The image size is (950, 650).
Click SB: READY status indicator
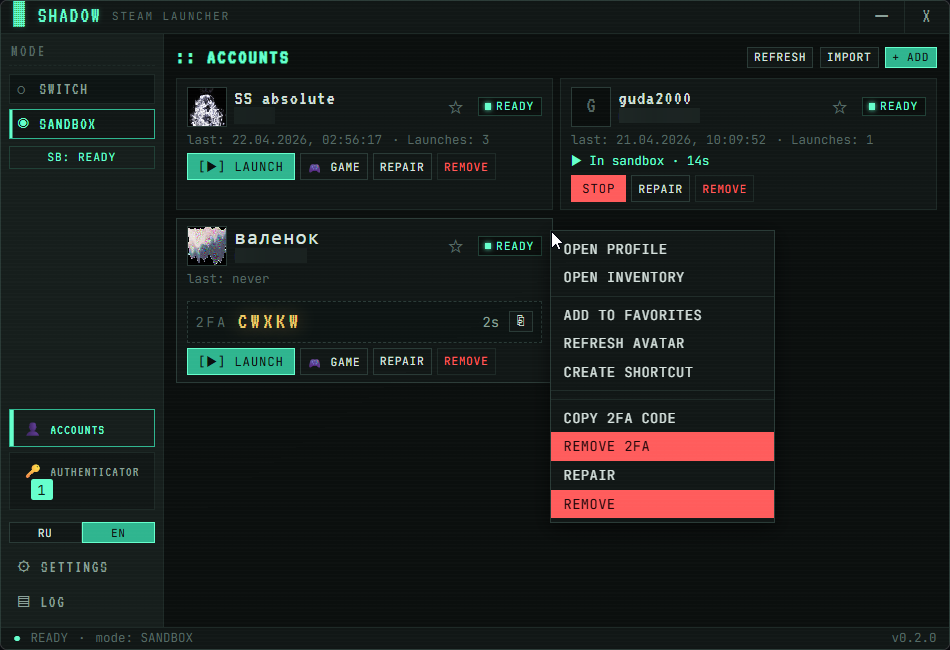[x=82, y=158]
